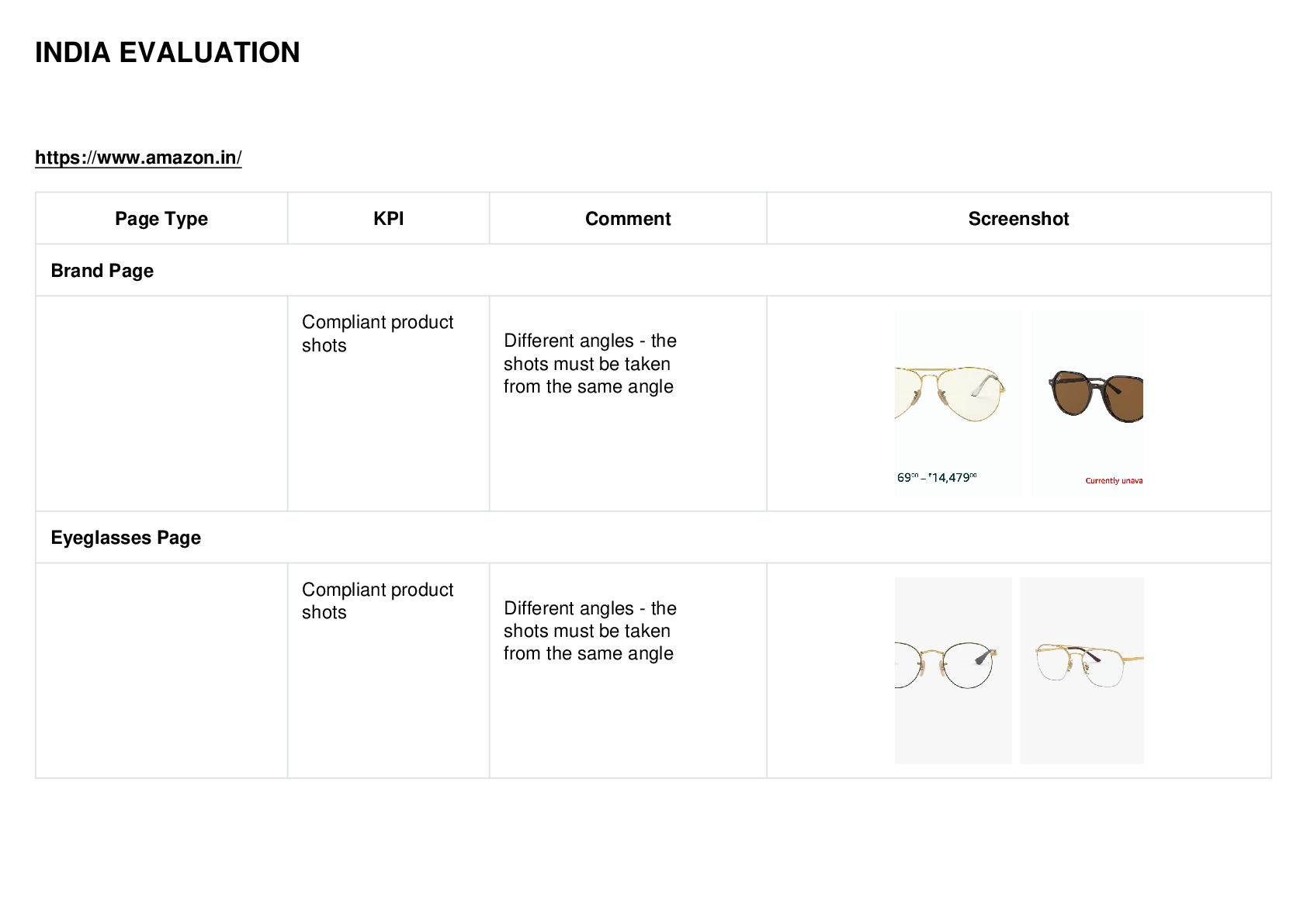Screen dimensions: 1307x924
Task: Select the Screenshot column header
Action: click(x=1018, y=219)
